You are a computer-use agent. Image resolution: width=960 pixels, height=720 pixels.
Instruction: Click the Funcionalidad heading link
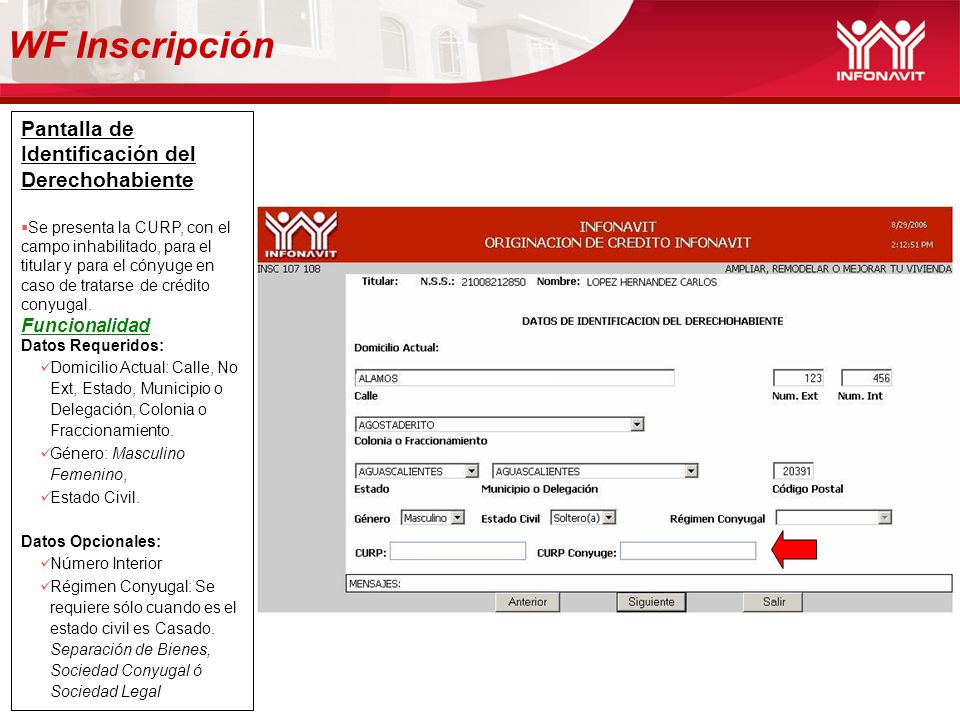[x=86, y=325]
